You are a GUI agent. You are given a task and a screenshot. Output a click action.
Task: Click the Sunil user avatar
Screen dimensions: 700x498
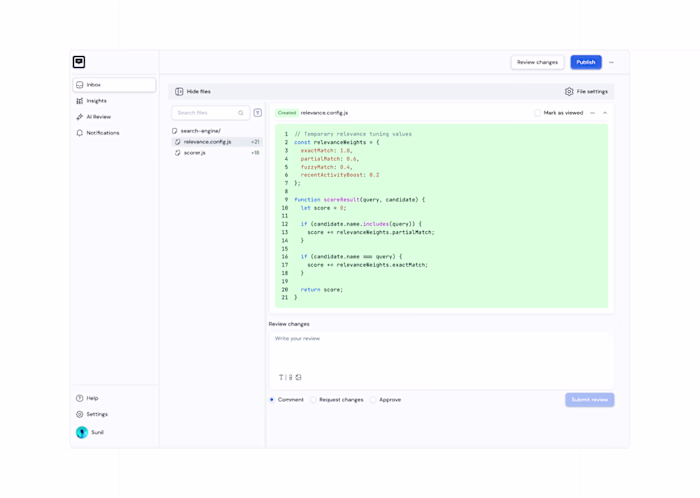(x=82, y=432)
